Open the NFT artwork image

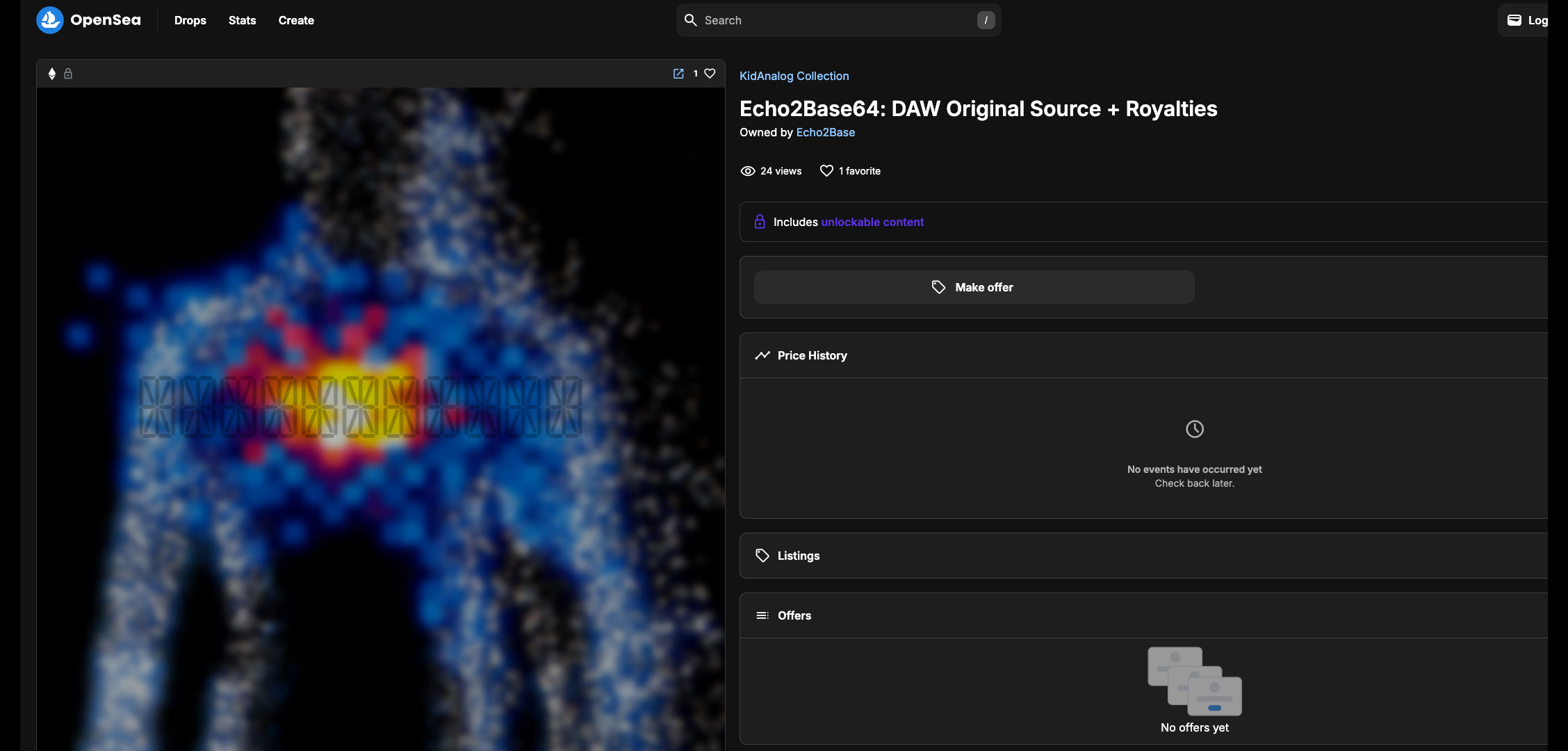pos(381,419)
